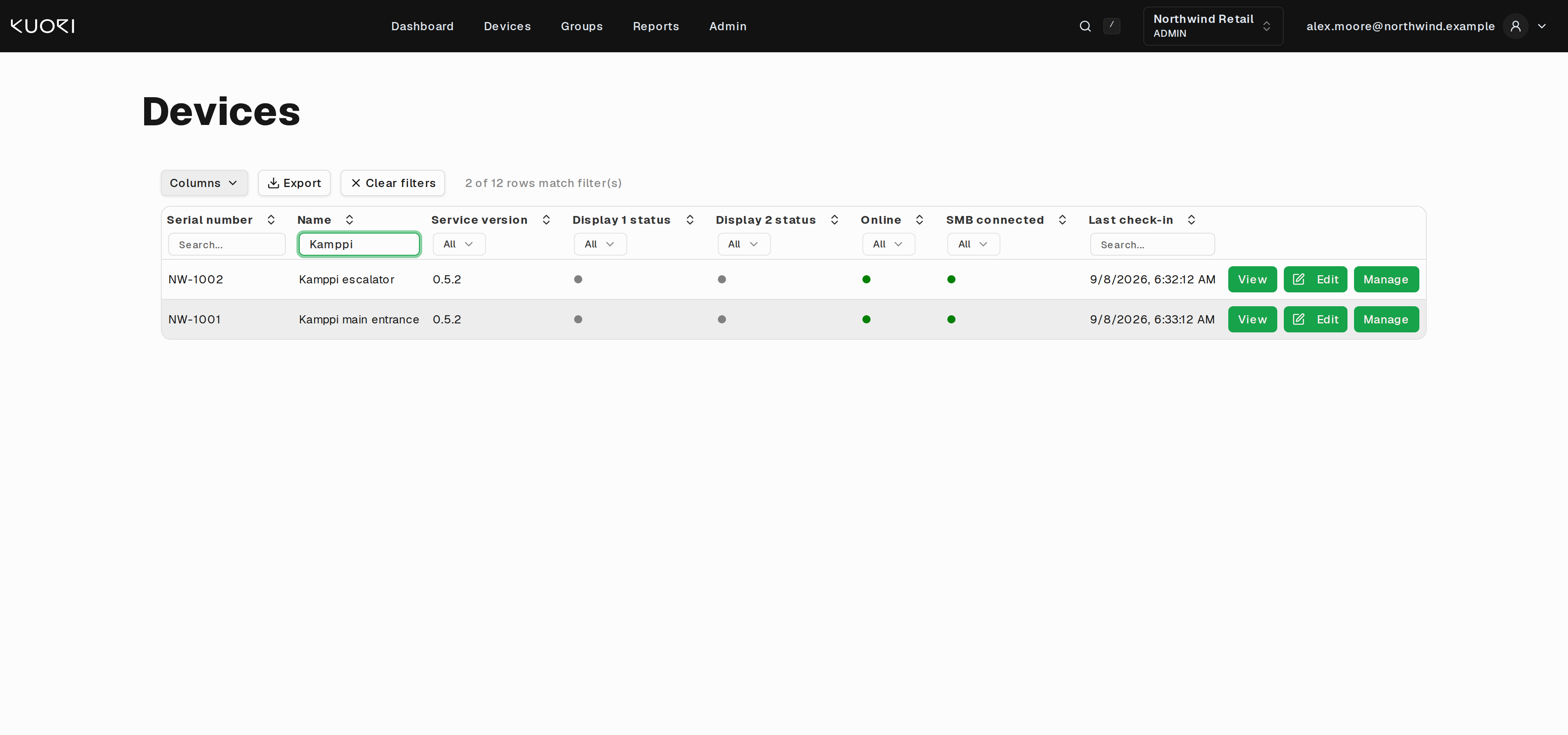Open the Devices nav item

click(507, 26)
